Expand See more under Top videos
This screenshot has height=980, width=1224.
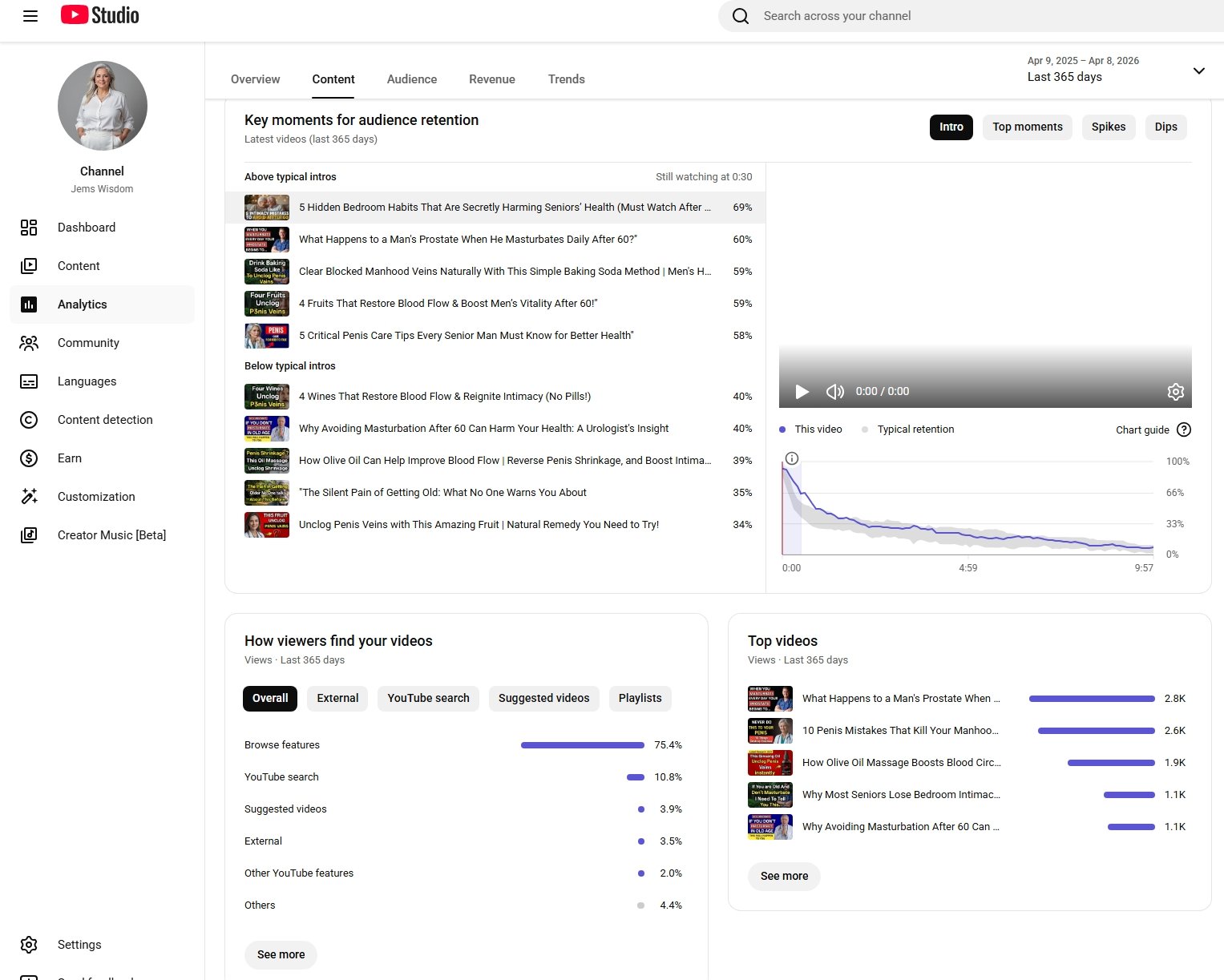click(784, 876)
